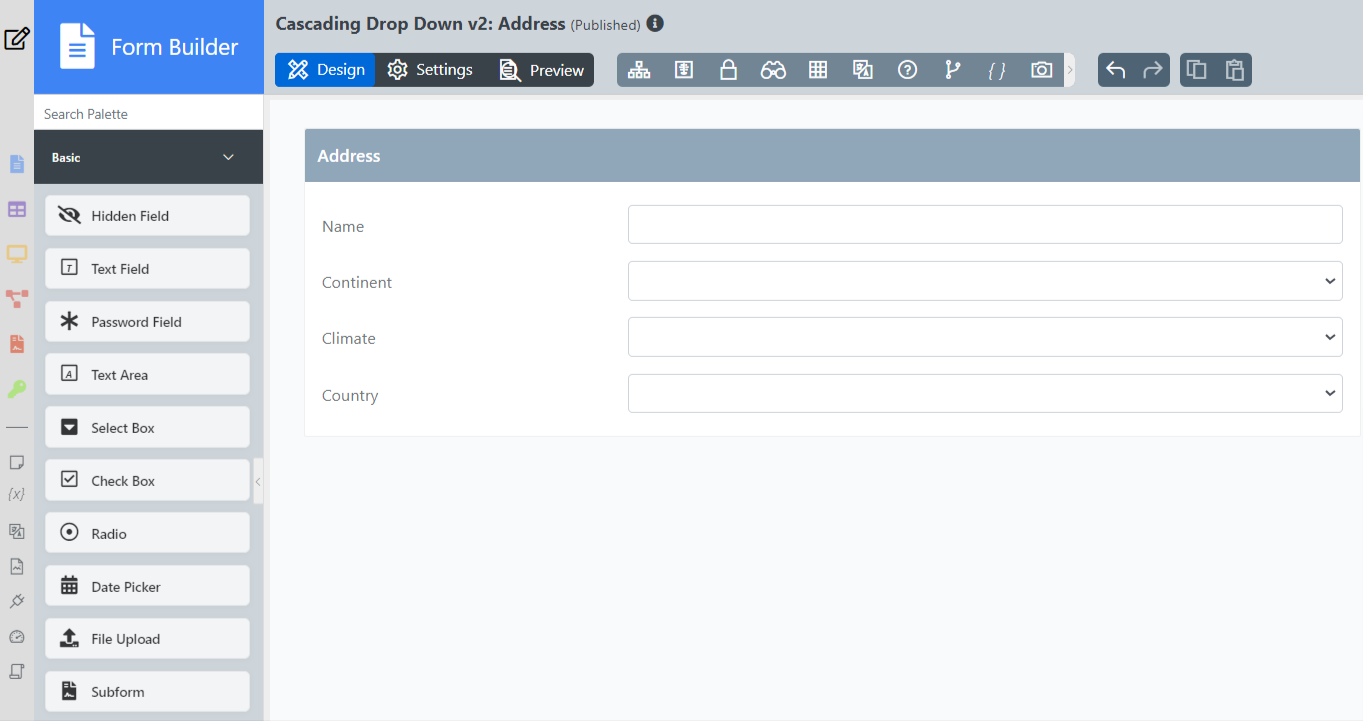Open the Climate select box
Viewport: 1363px width, 721px height.
[985, 337]
